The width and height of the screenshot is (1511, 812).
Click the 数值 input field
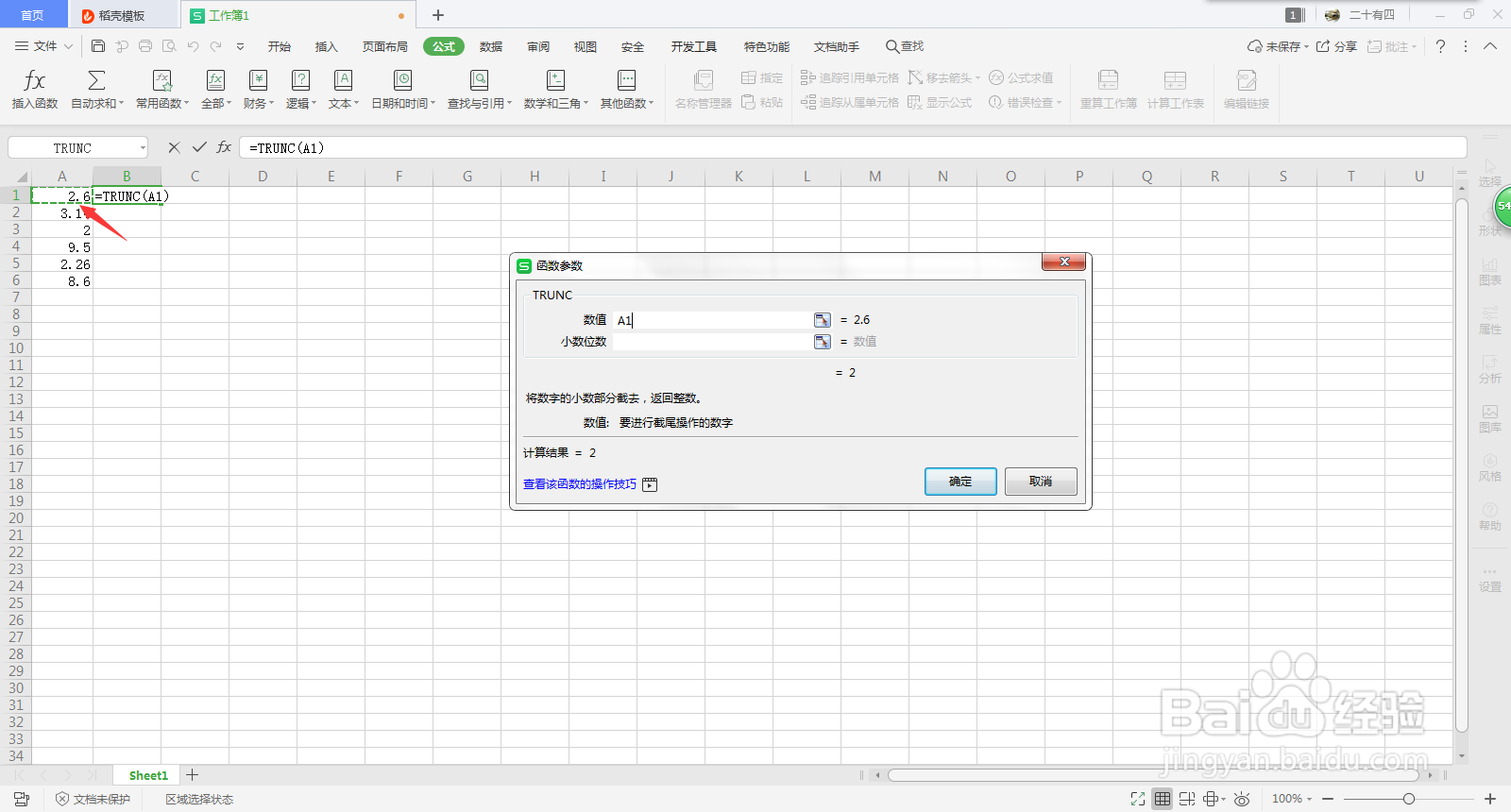713,320
